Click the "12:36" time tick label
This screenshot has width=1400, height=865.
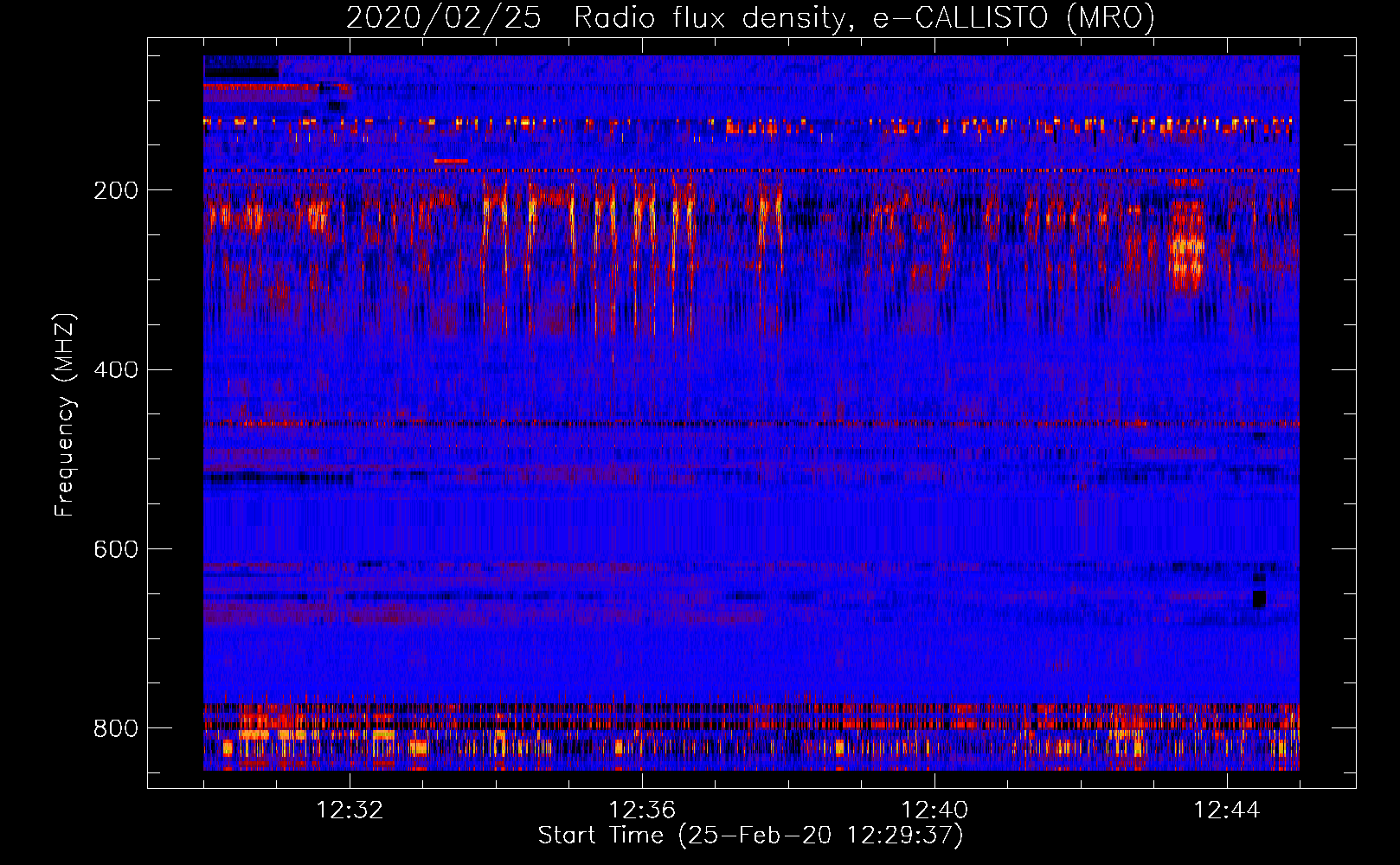pos(642,810)
